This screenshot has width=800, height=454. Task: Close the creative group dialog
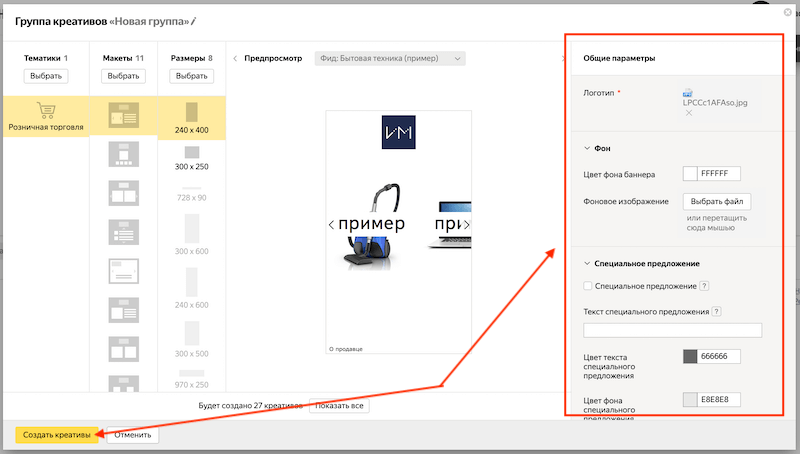tap(788, 12)
